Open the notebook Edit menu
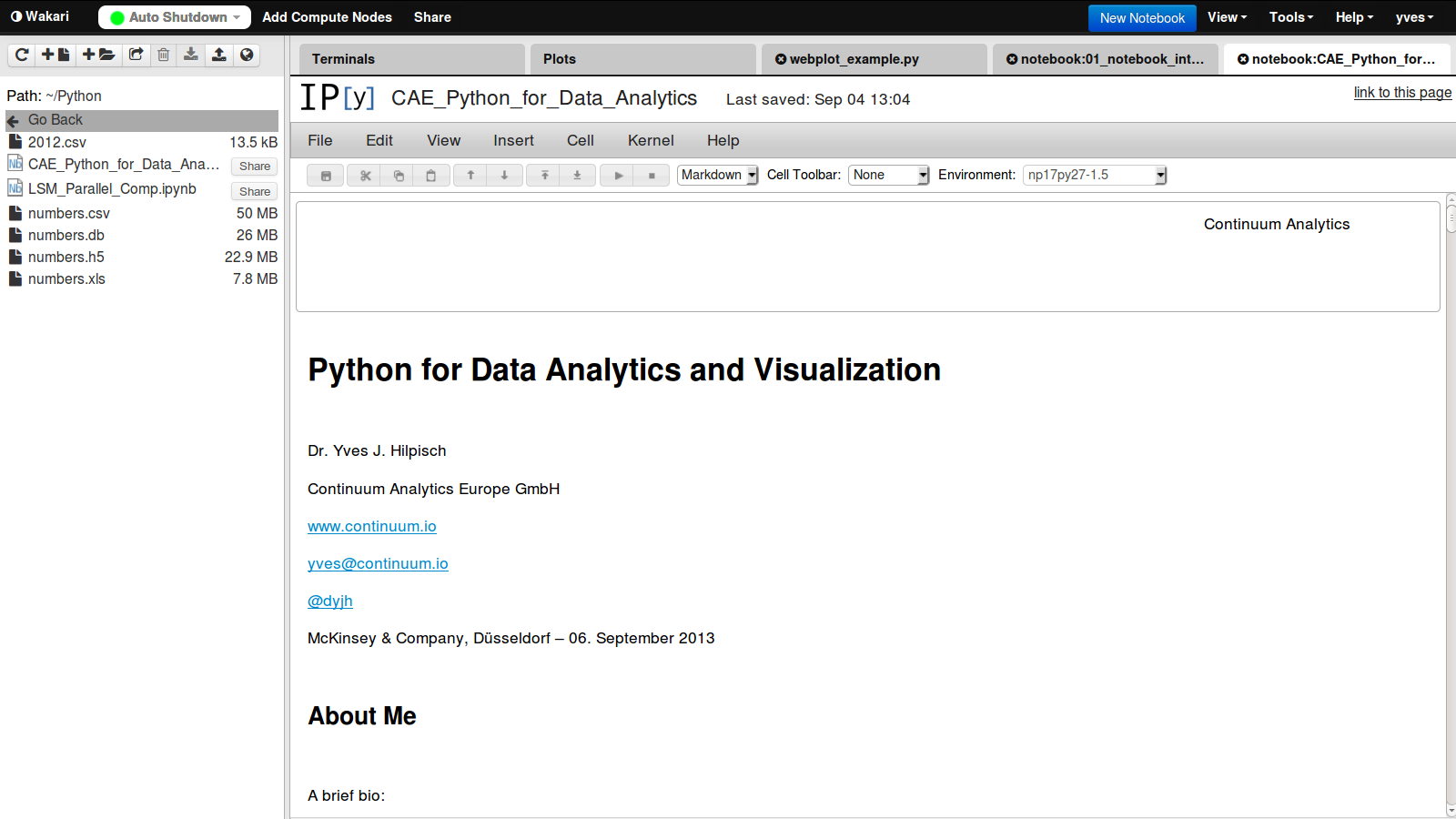 tap(379, 140)
